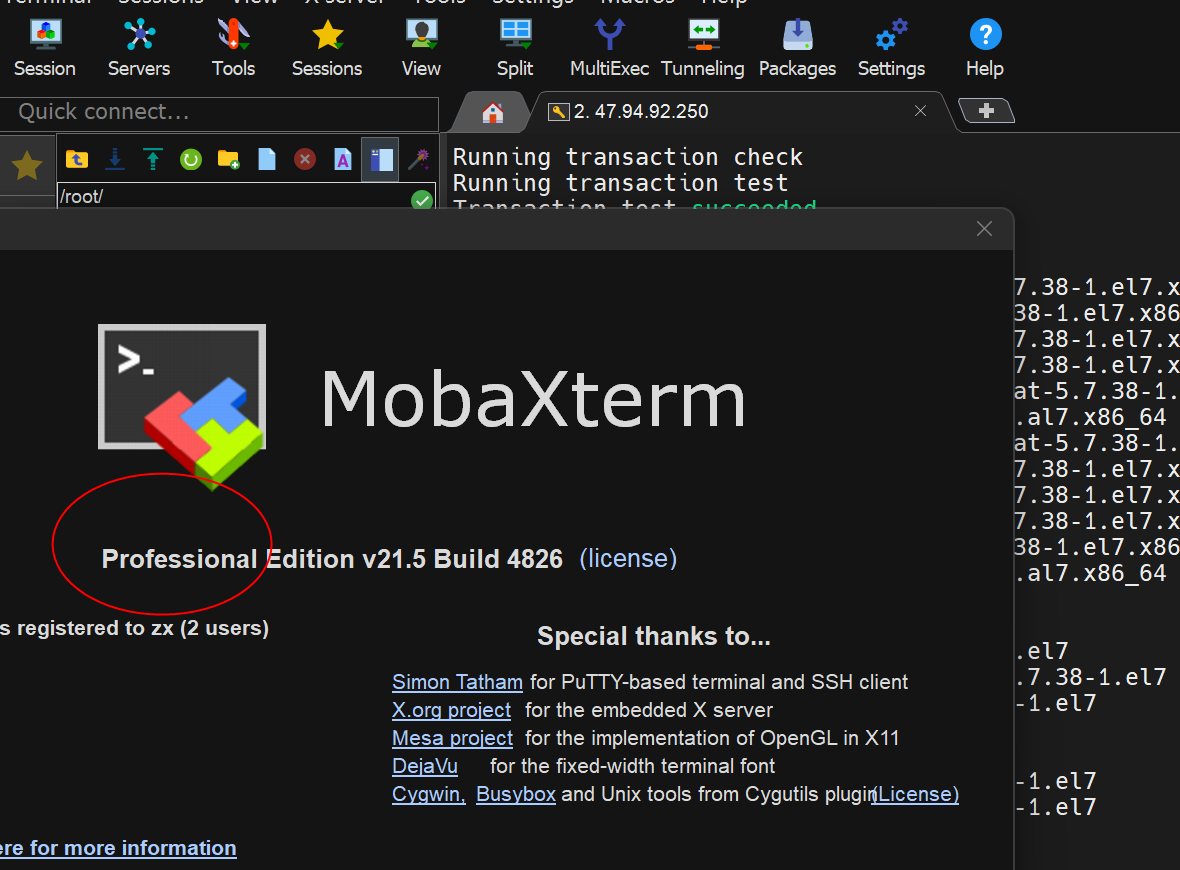Close the 47.94.92.250 session tab
1180x870 pixels.
tap(920, 111)
